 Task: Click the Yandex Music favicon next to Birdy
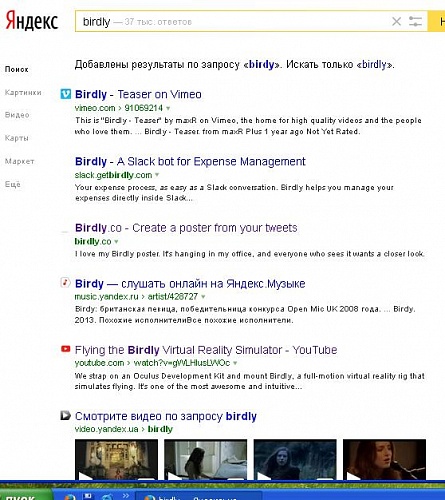65,283
